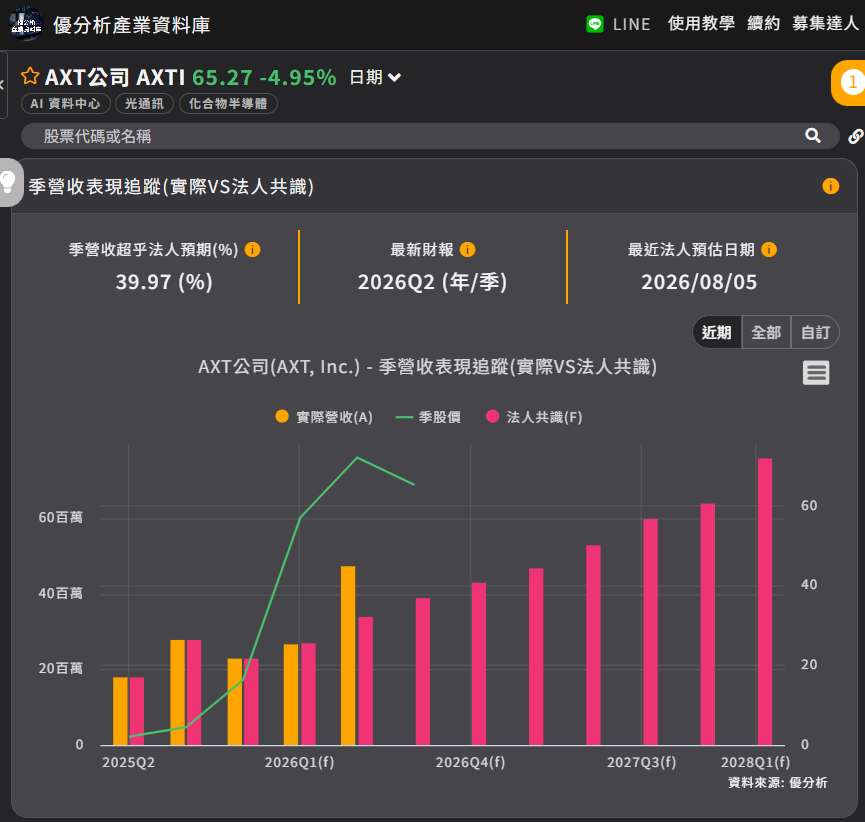
Task: Toggle 實際營收(A) legend series
Action: [x=324, y=417]
